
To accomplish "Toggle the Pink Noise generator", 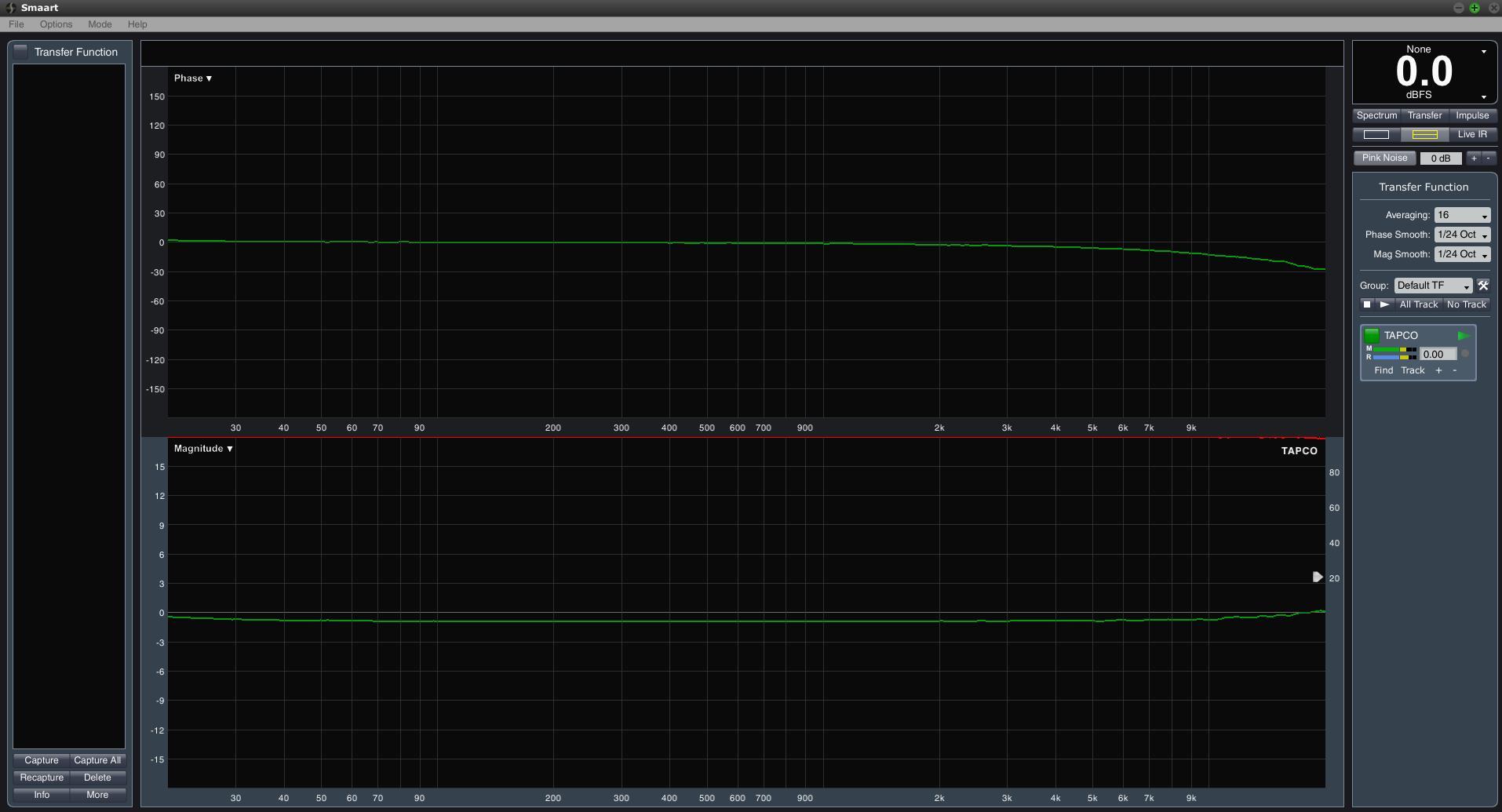I will (1384, 158).
